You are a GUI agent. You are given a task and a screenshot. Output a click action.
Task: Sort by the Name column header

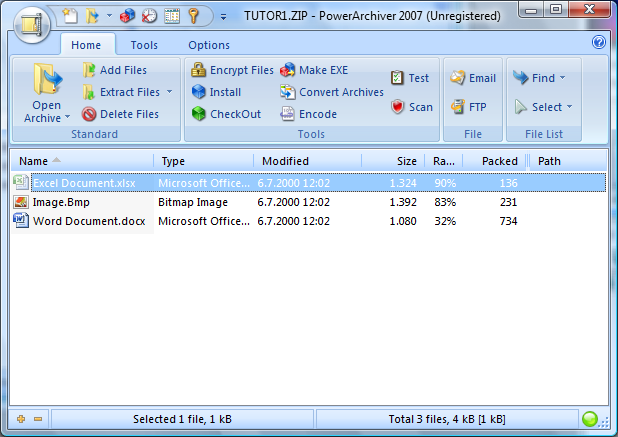[x=82, y=161]
